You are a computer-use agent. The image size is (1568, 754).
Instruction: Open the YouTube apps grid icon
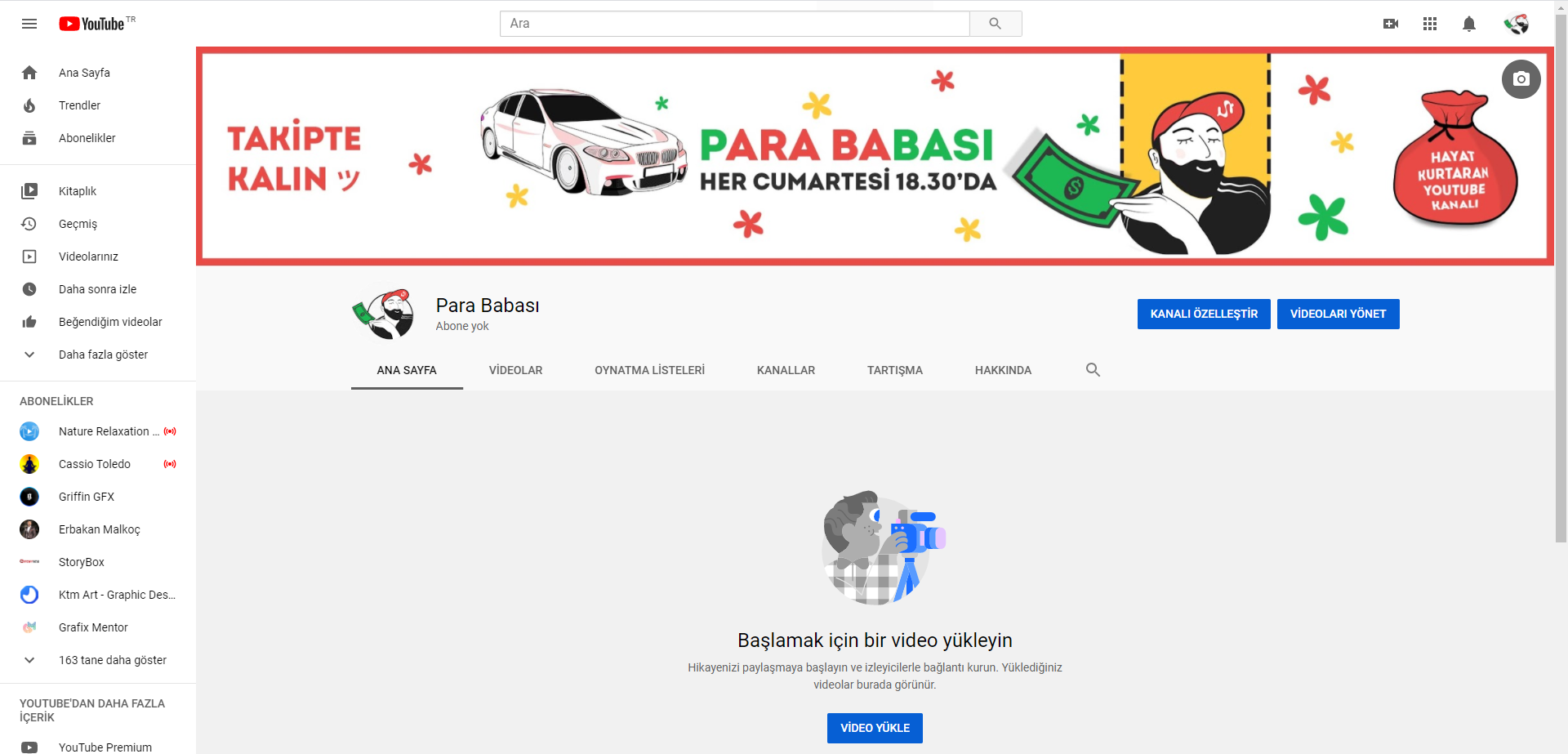coord(1430,24)
